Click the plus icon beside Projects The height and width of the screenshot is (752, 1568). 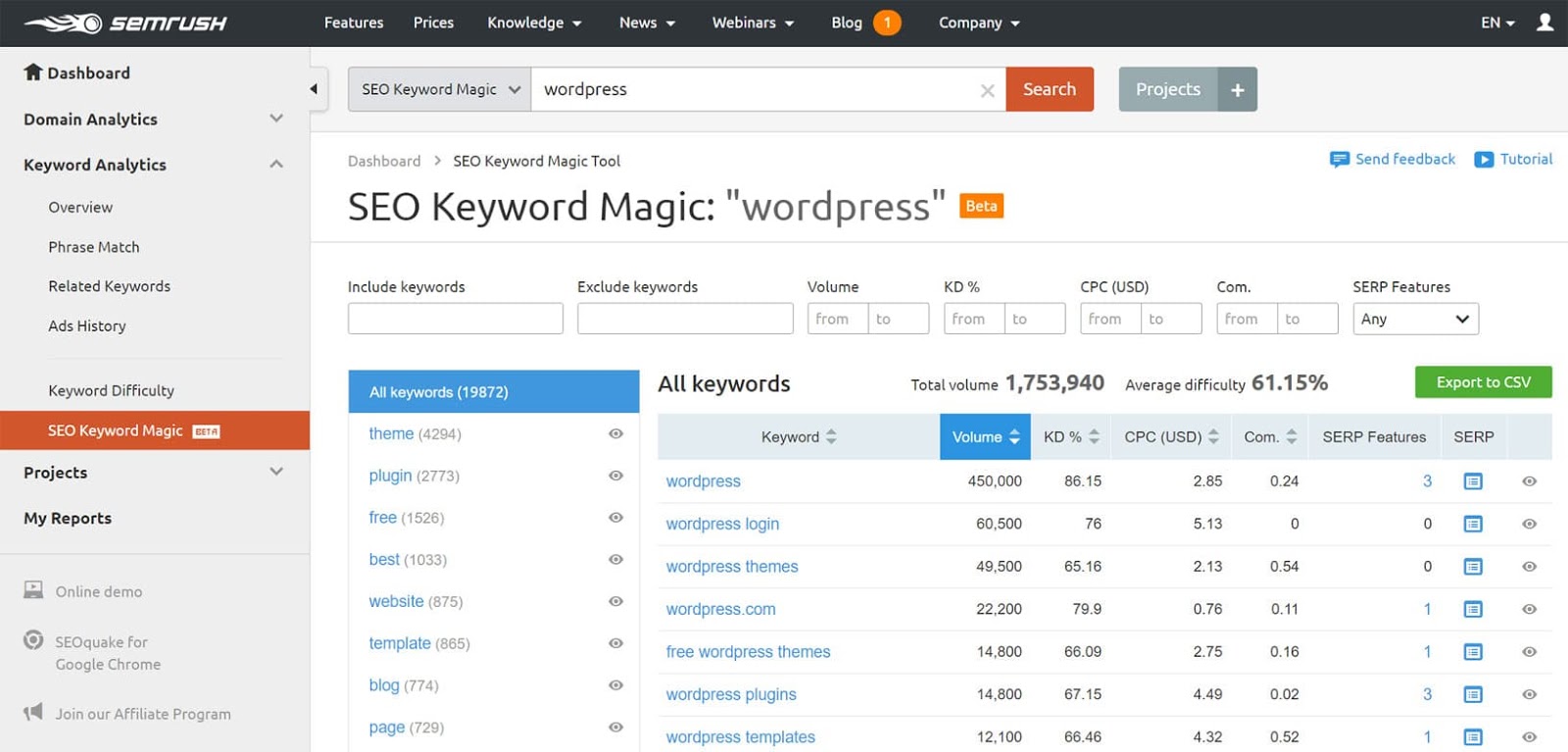point(1237,90)
